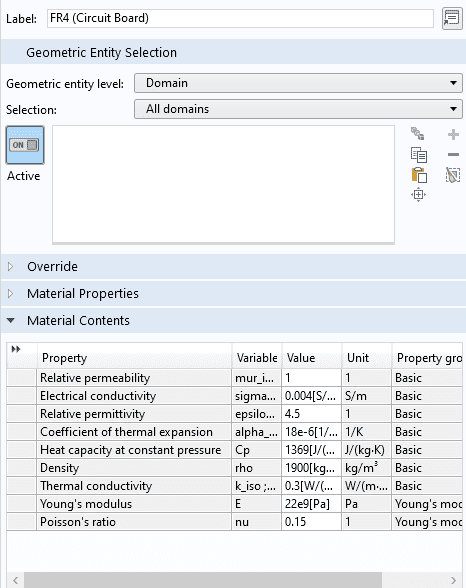
Task: Click the horizontal scrollbar right arrow
Action: coord(453,580)
